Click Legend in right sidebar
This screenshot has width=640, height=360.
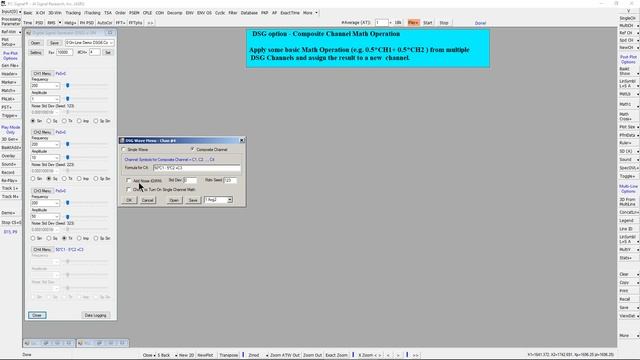627,220
